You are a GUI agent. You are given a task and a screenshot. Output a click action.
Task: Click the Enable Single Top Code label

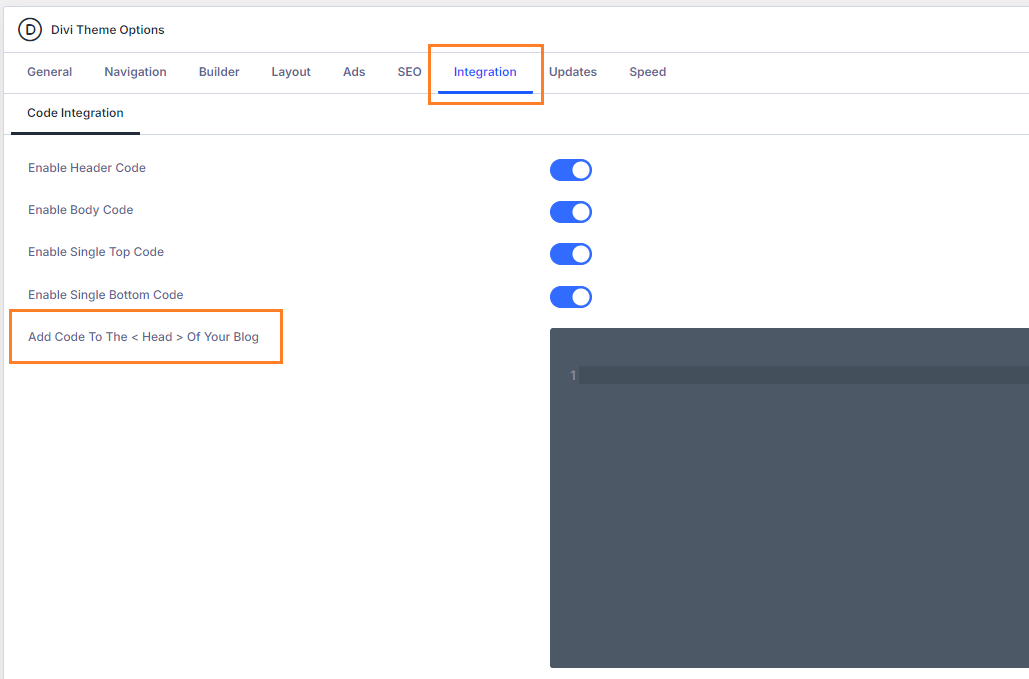tap(96, 252)
